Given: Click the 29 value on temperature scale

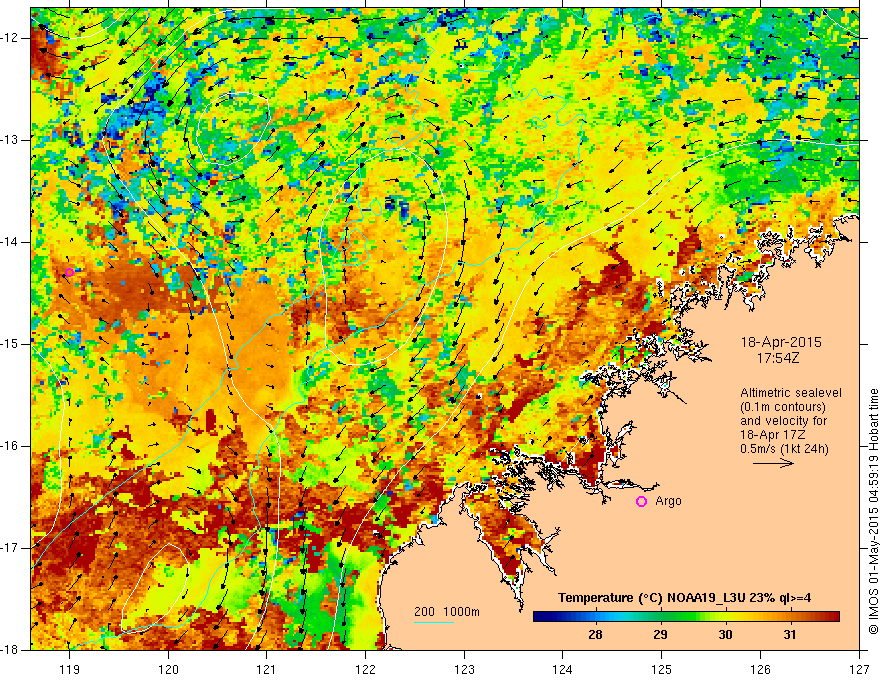Looking at the screenshot, I should (x=661, y=635).
